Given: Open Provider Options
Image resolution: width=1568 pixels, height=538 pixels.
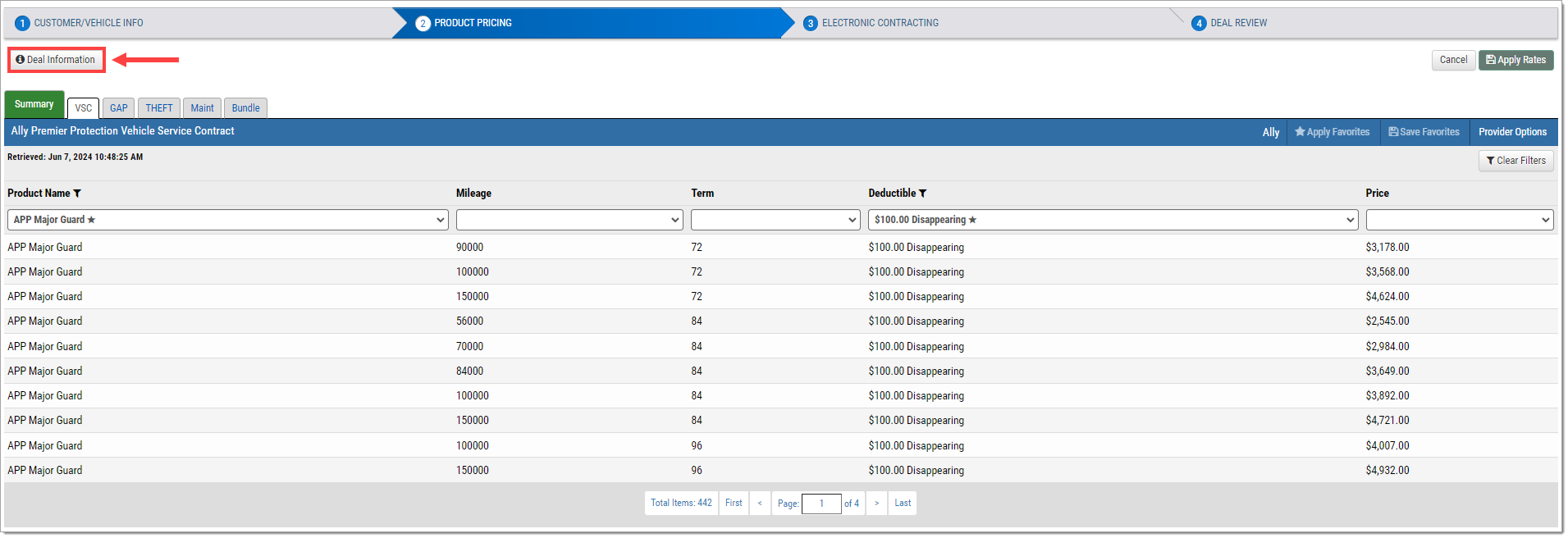Looking at the screenshot, I should [x=1512, y=132].
